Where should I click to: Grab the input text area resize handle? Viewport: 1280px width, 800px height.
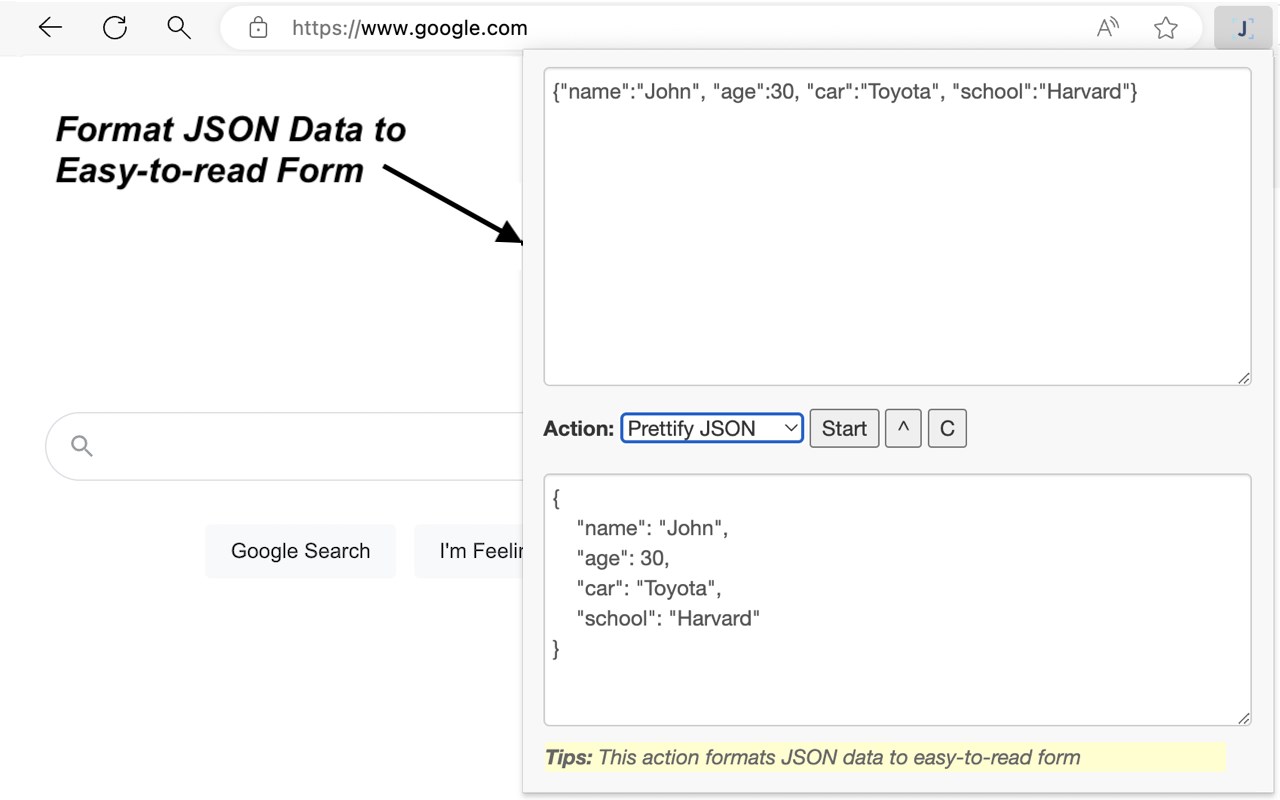[1244, 378]
